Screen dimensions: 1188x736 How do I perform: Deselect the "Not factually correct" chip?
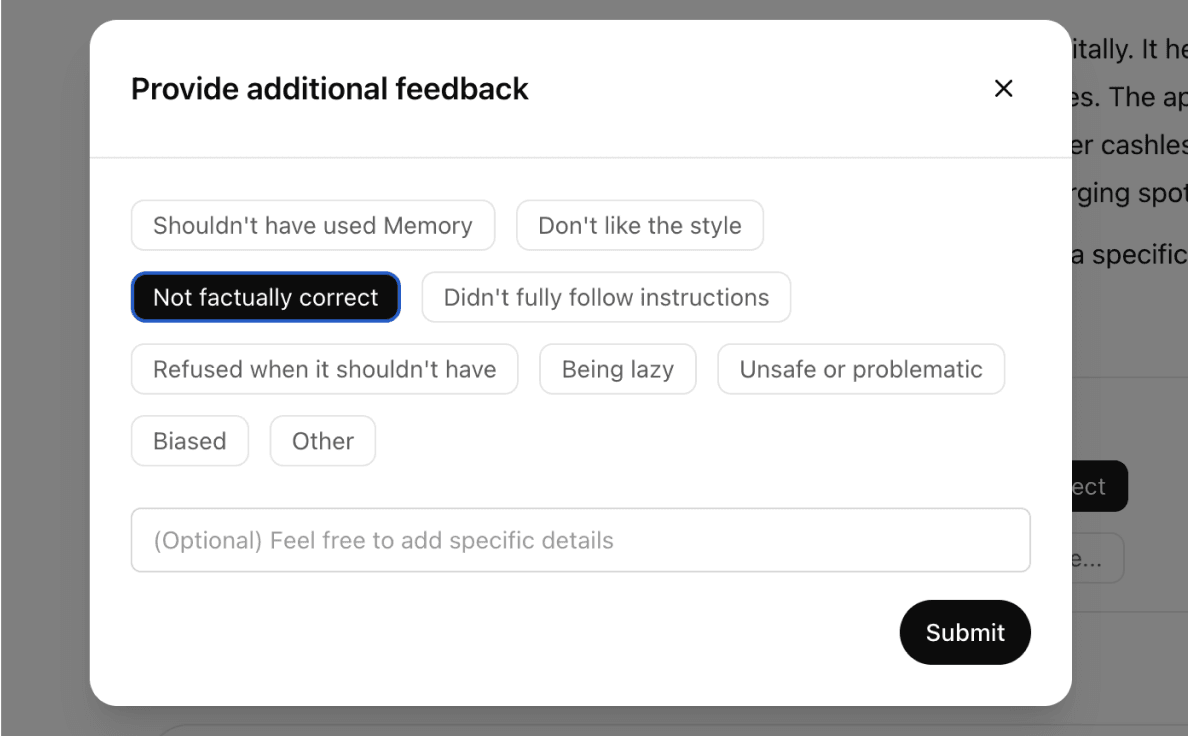266,297
